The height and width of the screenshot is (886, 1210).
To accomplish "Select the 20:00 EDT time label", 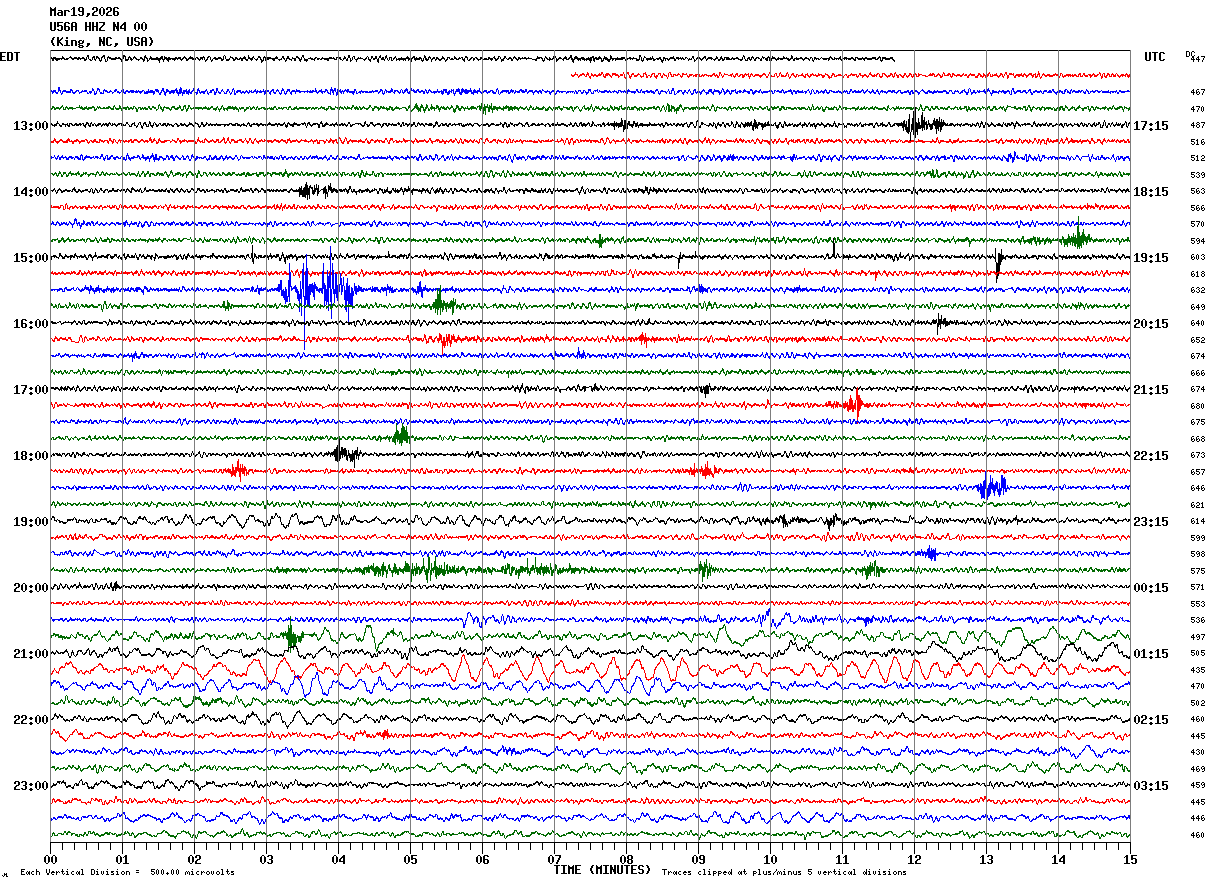I will (x=30, y=588).
